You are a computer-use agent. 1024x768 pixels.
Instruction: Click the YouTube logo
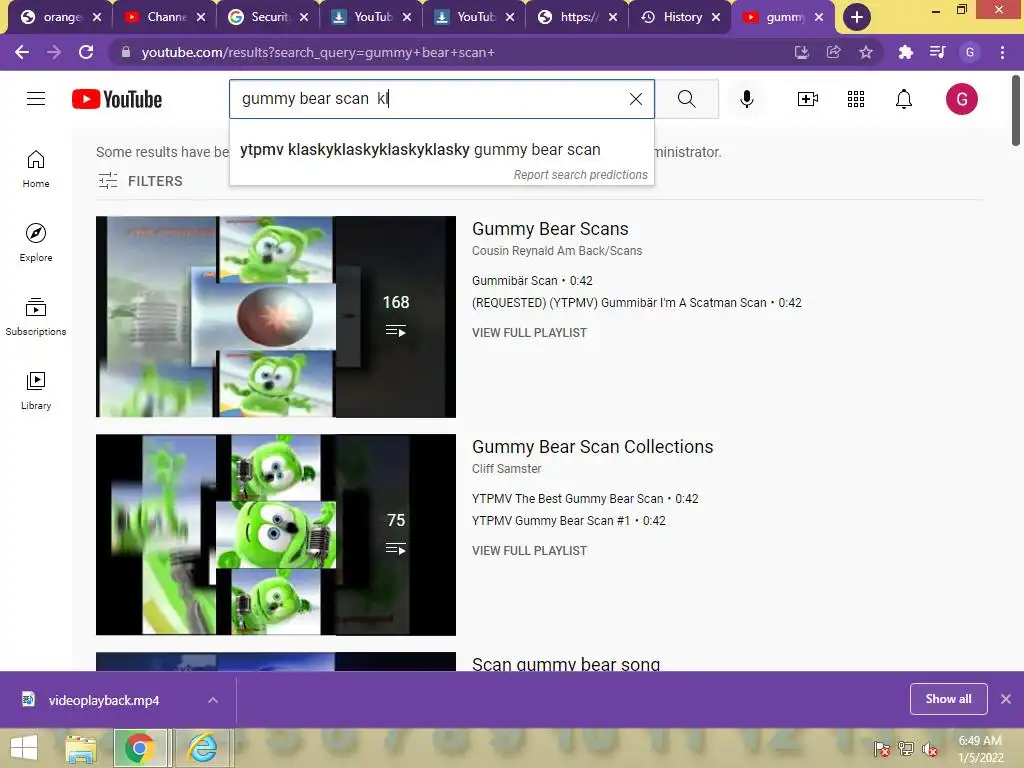117,99
